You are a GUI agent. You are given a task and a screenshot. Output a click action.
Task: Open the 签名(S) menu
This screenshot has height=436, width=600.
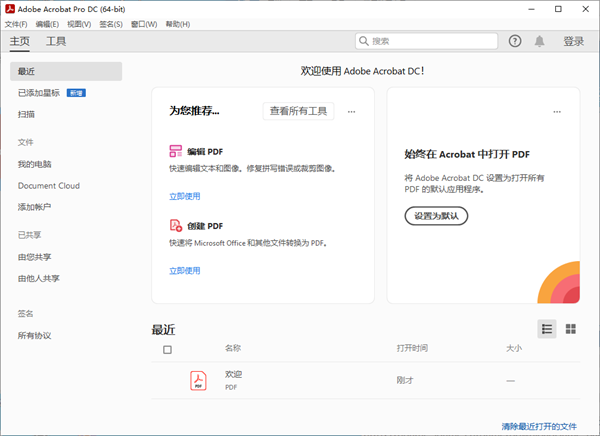[111, 24]
